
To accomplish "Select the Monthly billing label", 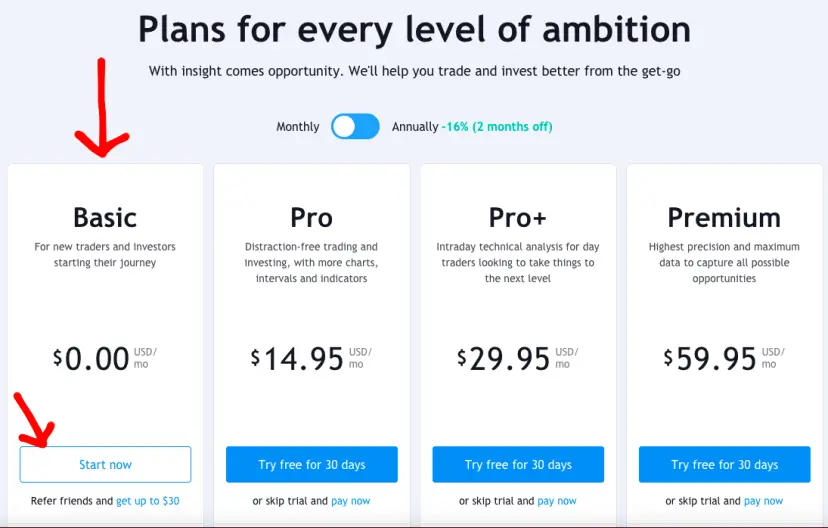I will point(298,127).
